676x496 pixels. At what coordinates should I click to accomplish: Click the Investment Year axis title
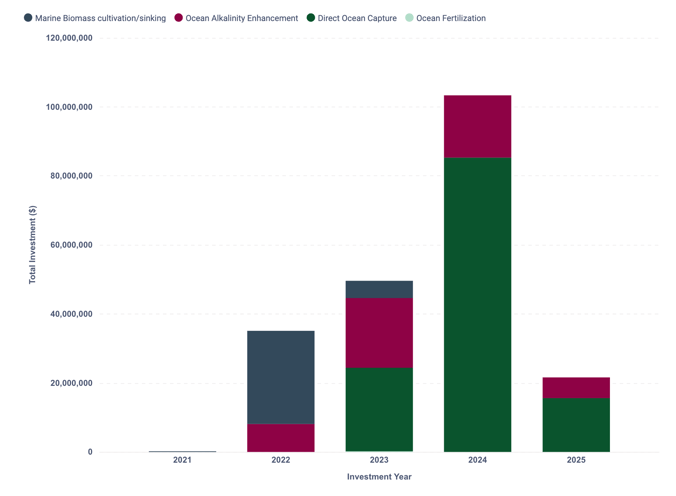coord(379,477)
